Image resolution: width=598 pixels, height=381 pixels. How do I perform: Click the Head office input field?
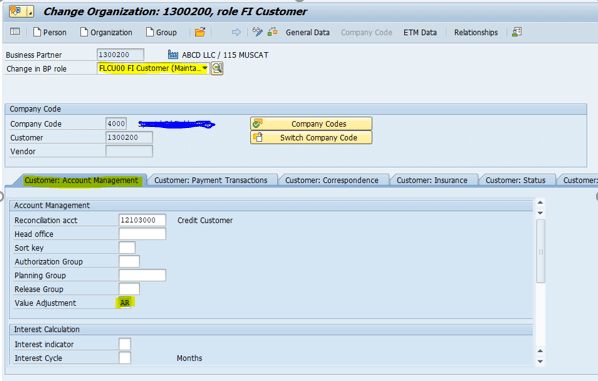pyautogui.click(x=142, y=234)
